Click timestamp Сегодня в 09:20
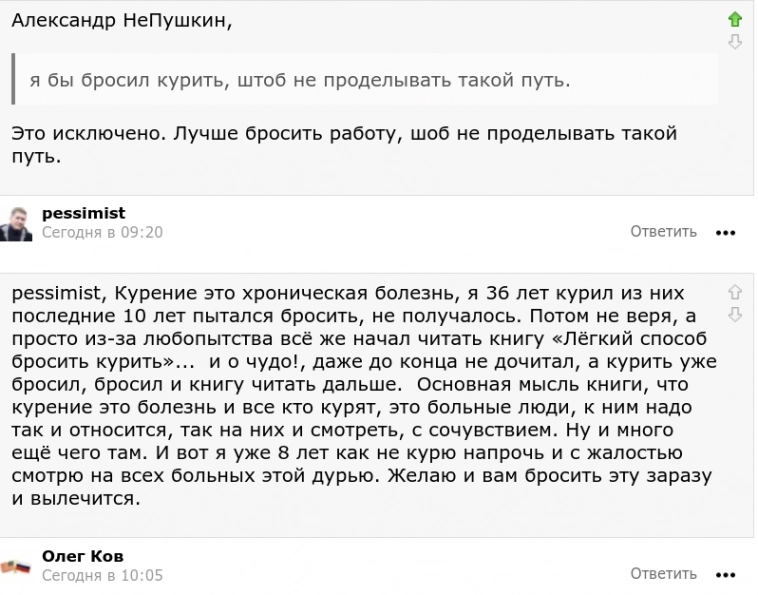 [x=102, y=232]
